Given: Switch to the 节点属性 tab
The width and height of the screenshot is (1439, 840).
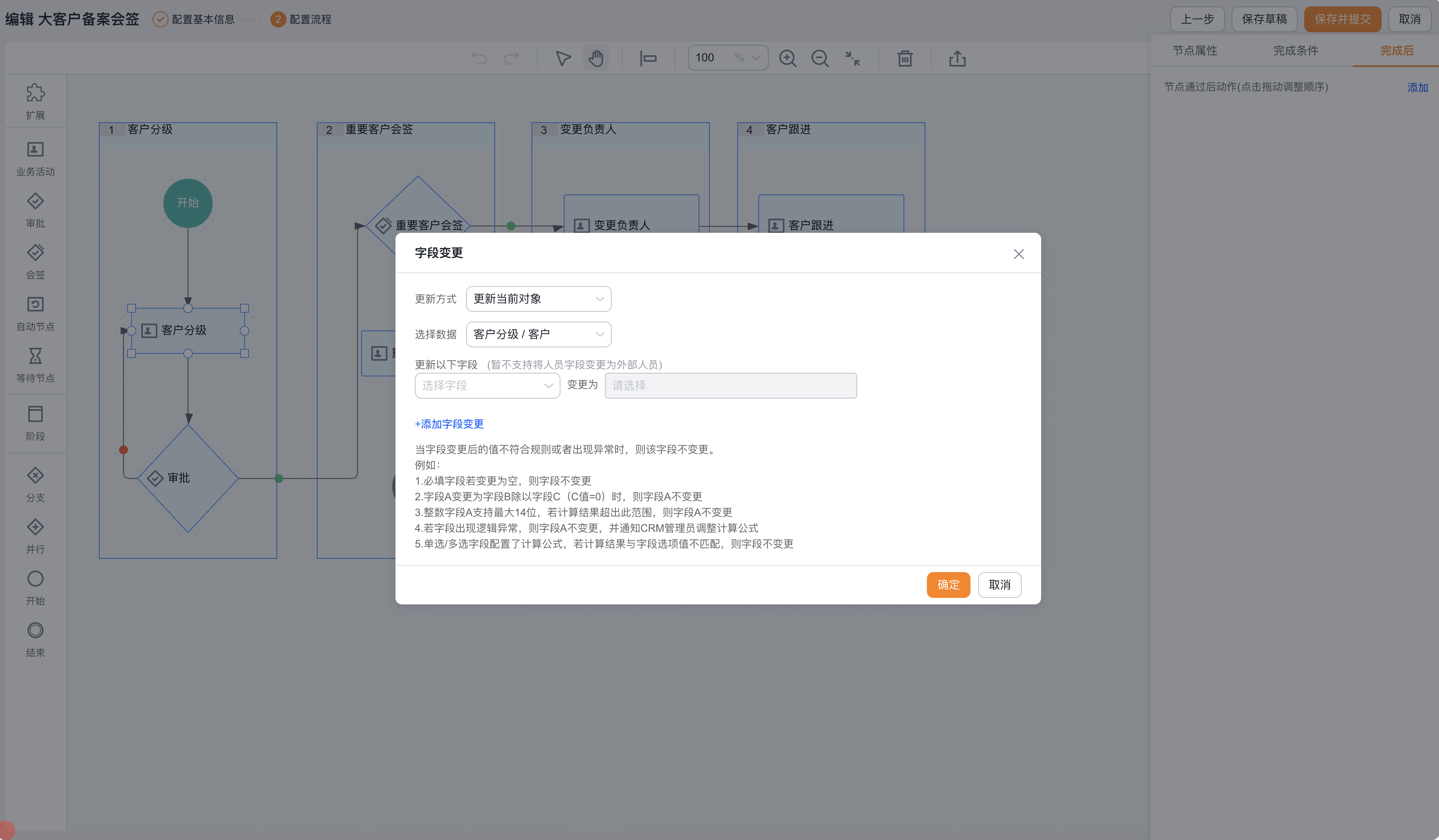Looking at the screenshot, I should coord(1194,51).
